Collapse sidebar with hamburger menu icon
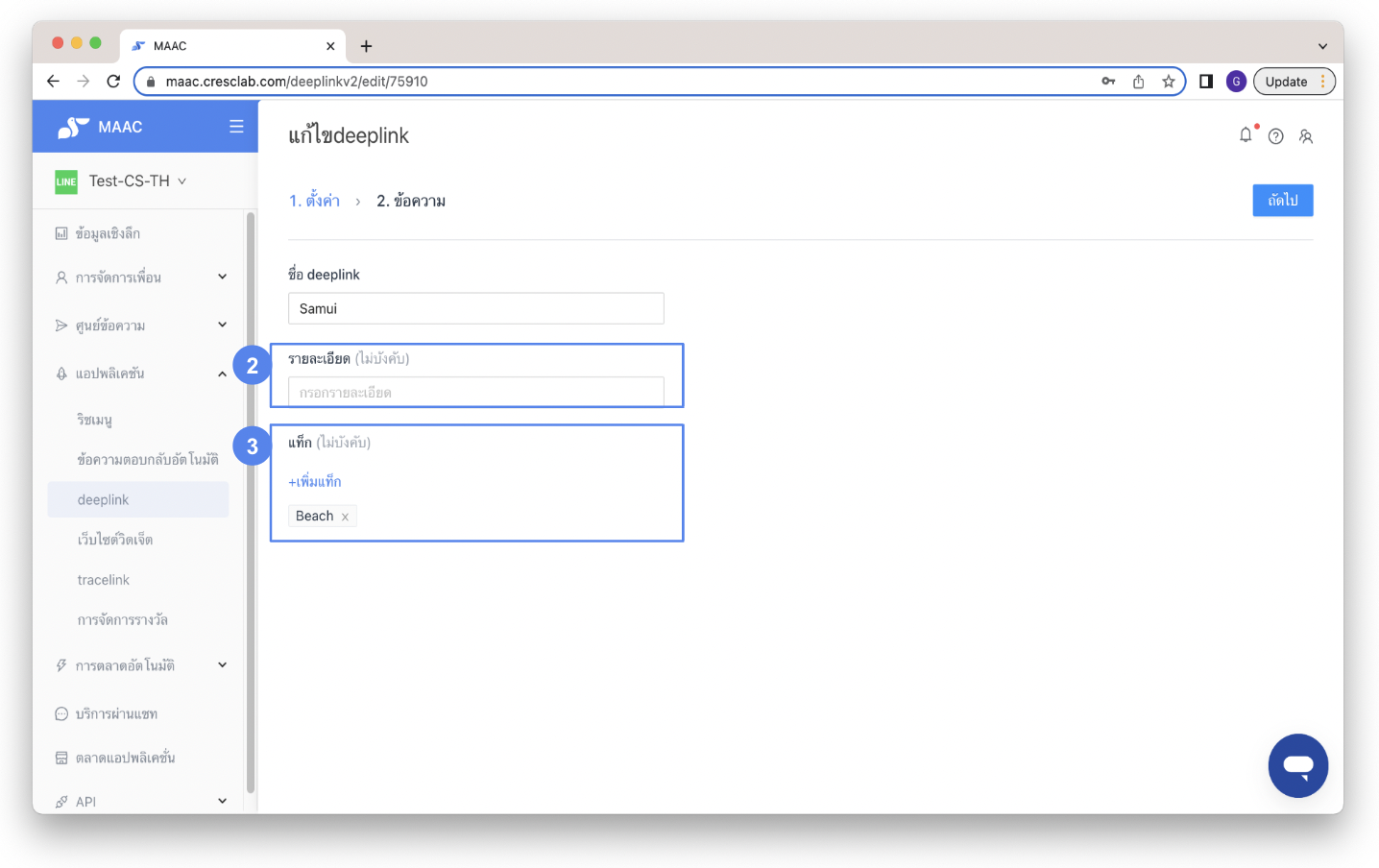The height and width of the screenshot is (868, 1379). [x=236, y=127]
